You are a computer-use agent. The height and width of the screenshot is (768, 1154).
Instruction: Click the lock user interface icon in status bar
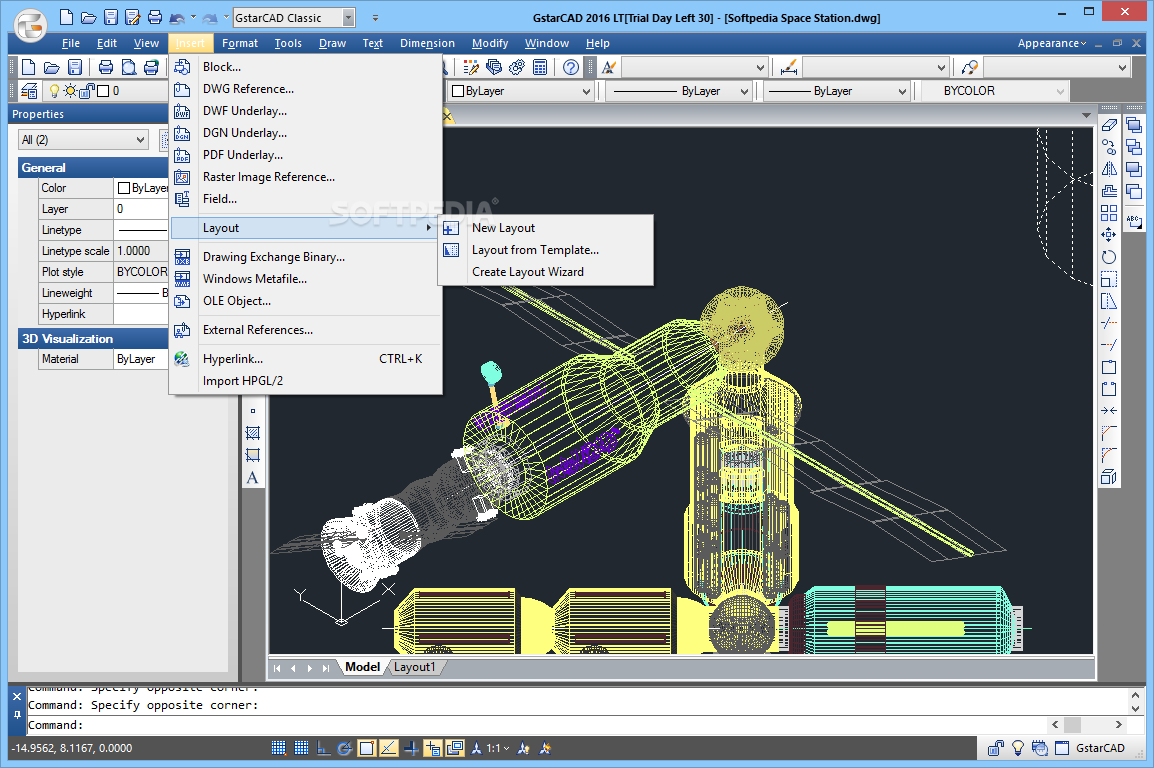click(996, 748)
